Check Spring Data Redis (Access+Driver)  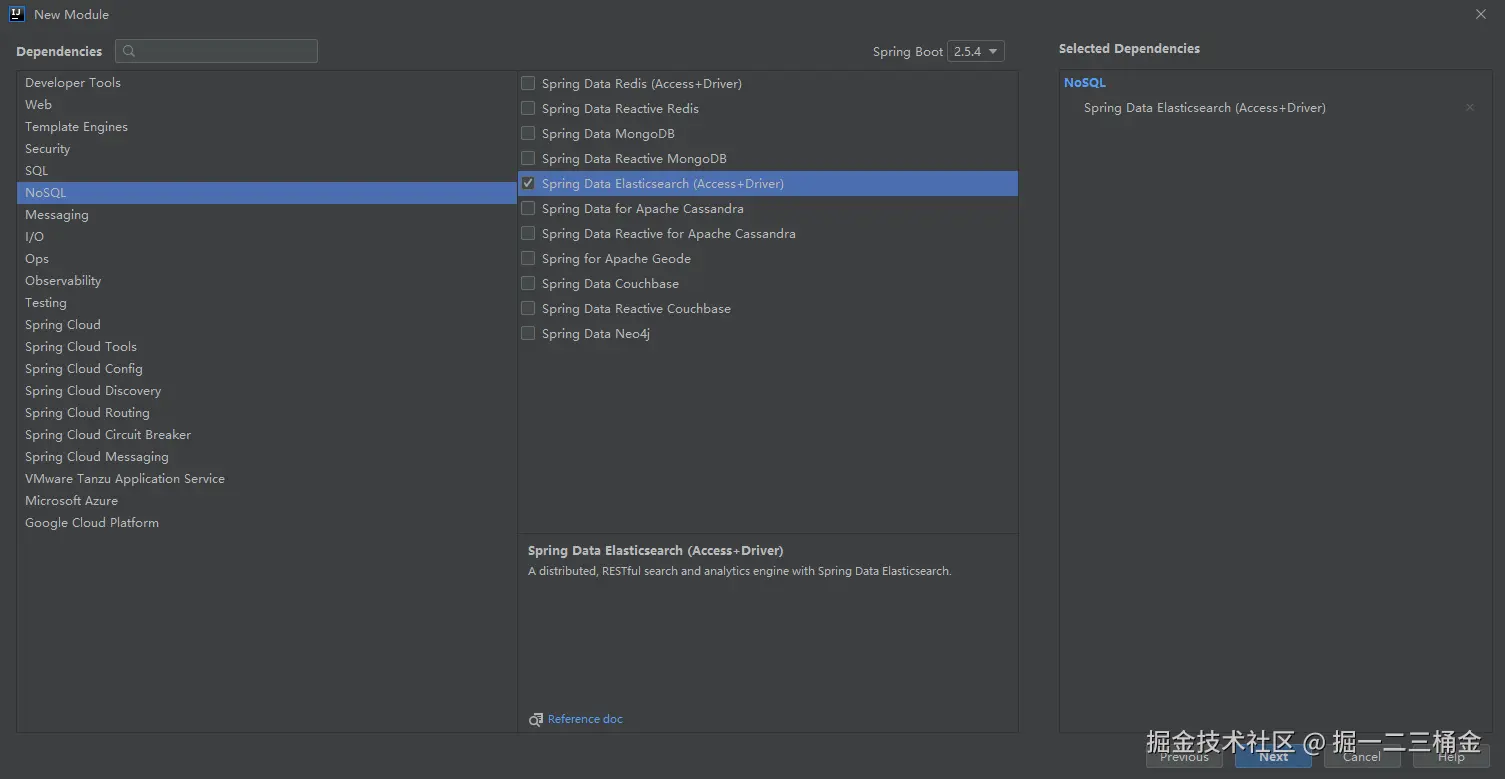(x=528, y=83)
